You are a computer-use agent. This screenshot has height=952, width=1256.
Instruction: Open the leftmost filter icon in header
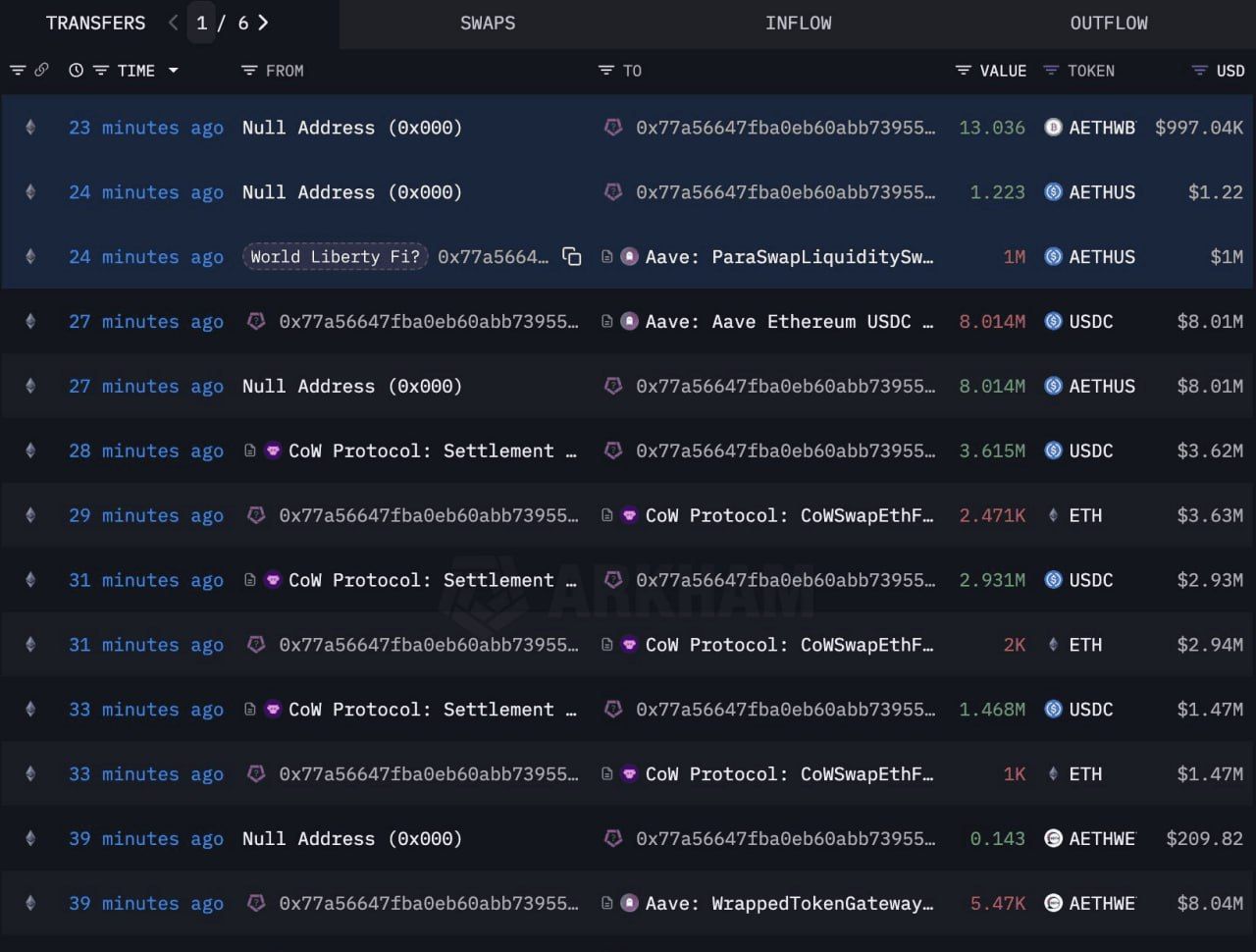coord(18,71)
